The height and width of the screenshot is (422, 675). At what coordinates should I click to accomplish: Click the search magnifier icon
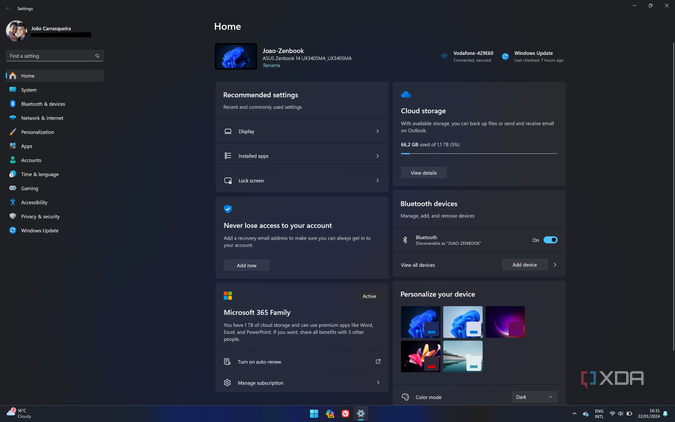click(x=97, y=56)
